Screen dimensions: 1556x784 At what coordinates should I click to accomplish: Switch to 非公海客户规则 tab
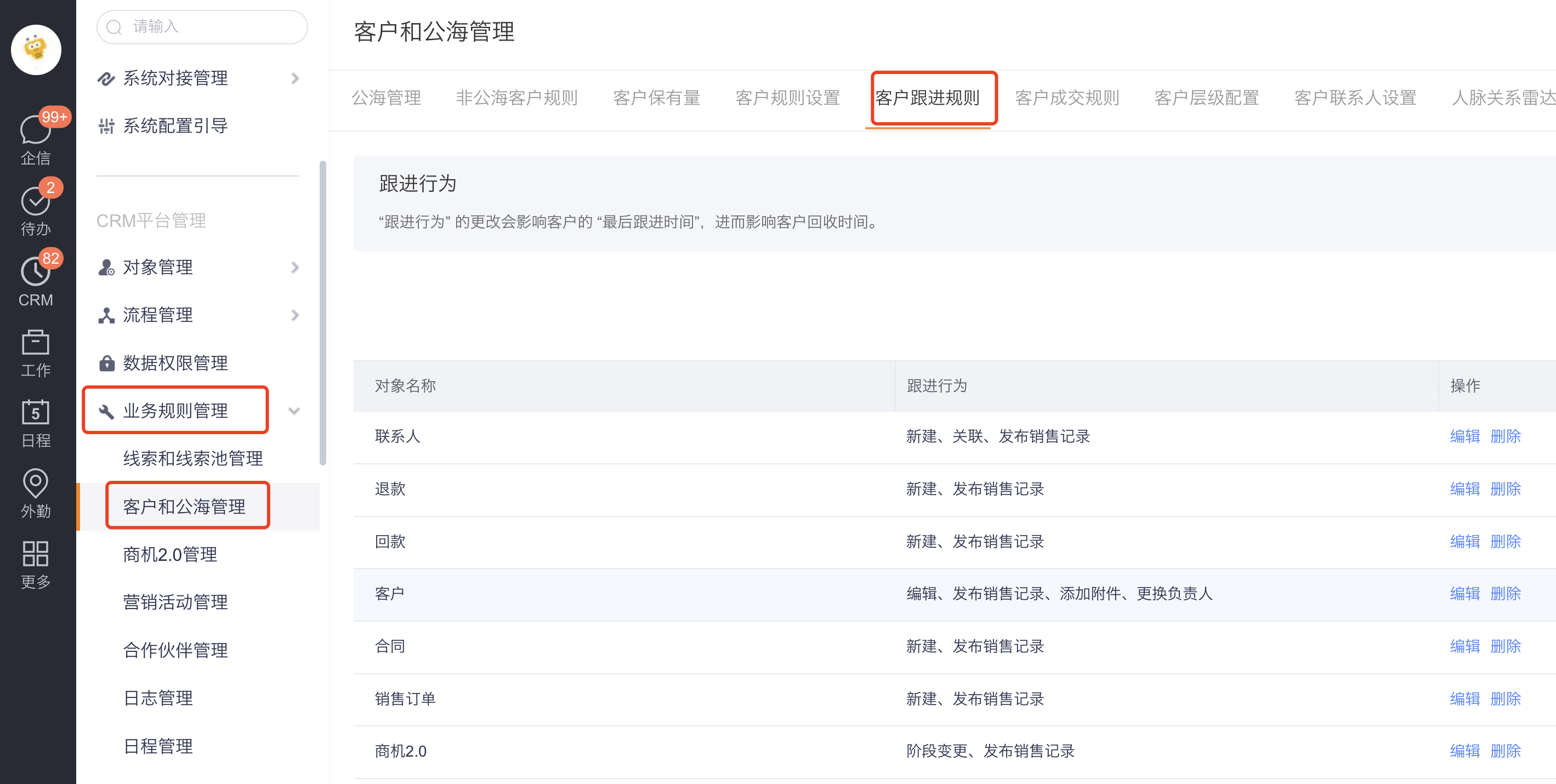[x=516, y=98]
